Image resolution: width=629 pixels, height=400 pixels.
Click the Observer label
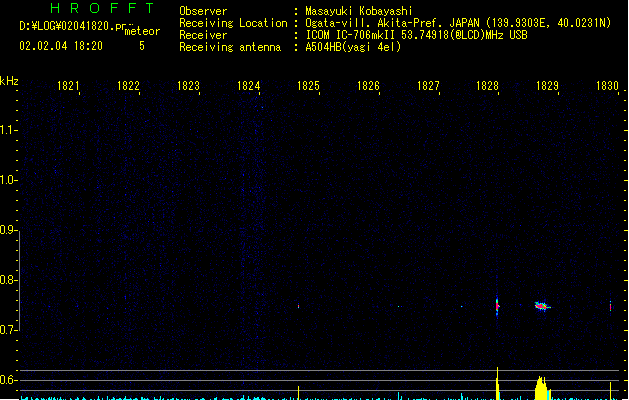pos(203,11)
